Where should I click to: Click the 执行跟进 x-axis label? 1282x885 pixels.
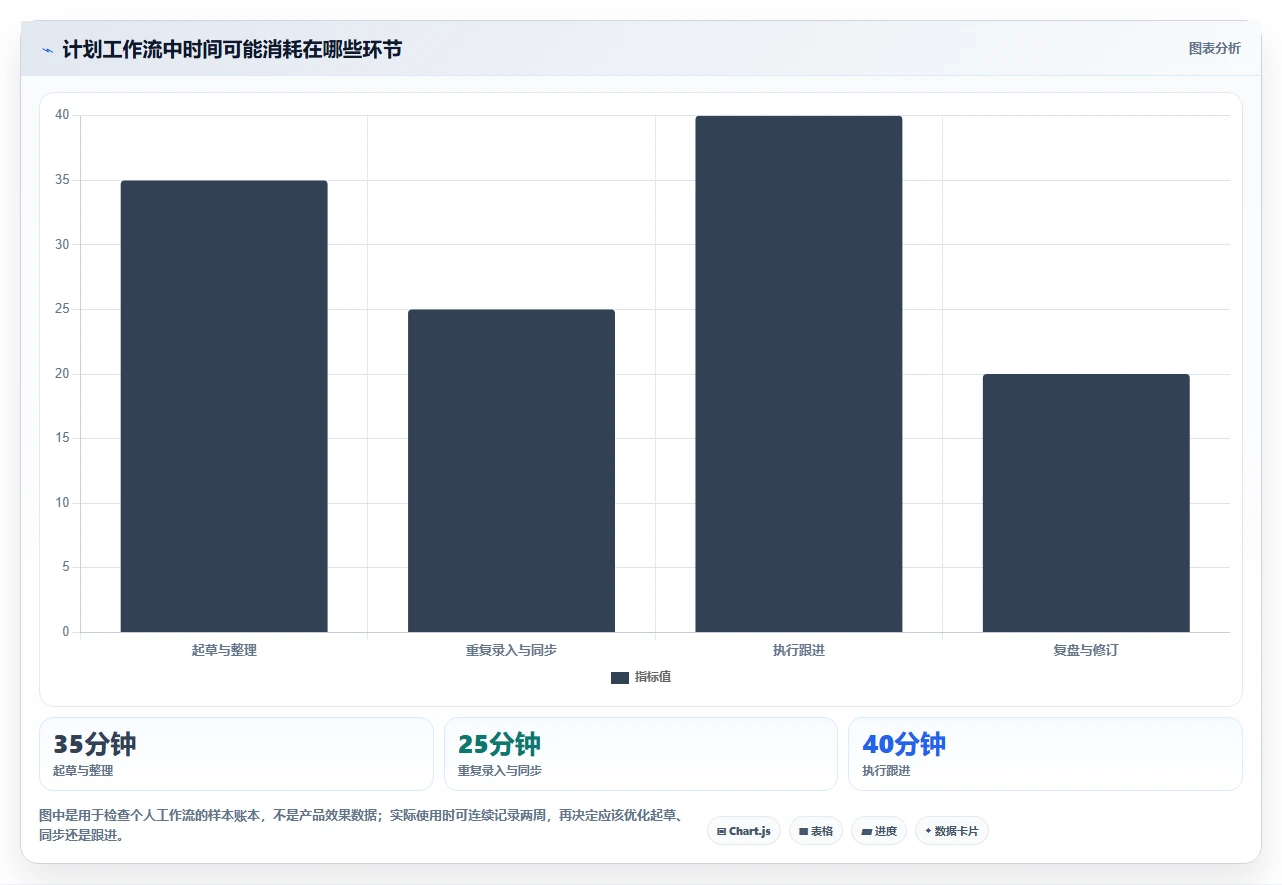click(799, 650)
